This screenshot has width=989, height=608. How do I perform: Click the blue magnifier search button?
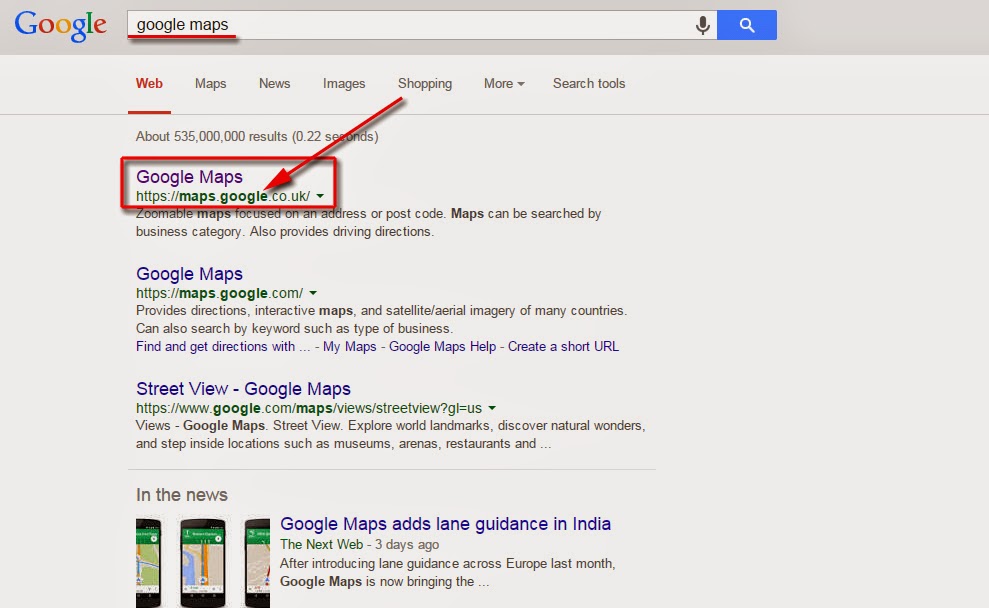tap(747, 25)
